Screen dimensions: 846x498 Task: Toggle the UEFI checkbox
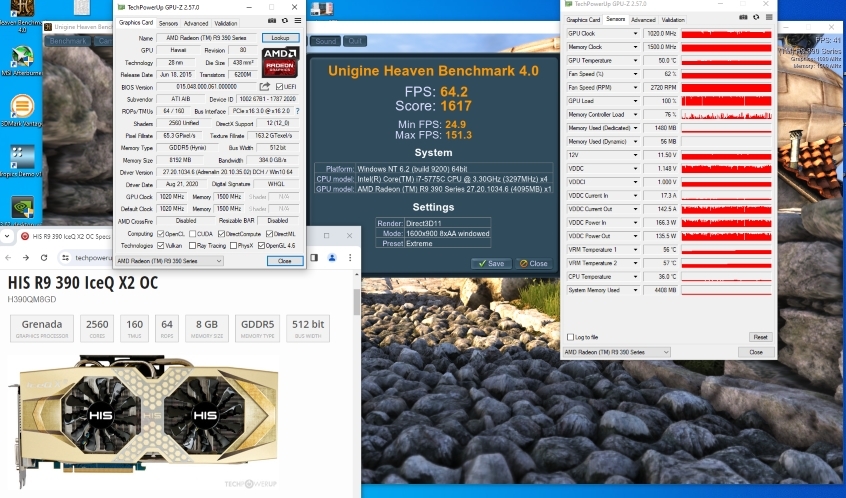point(279,87)
